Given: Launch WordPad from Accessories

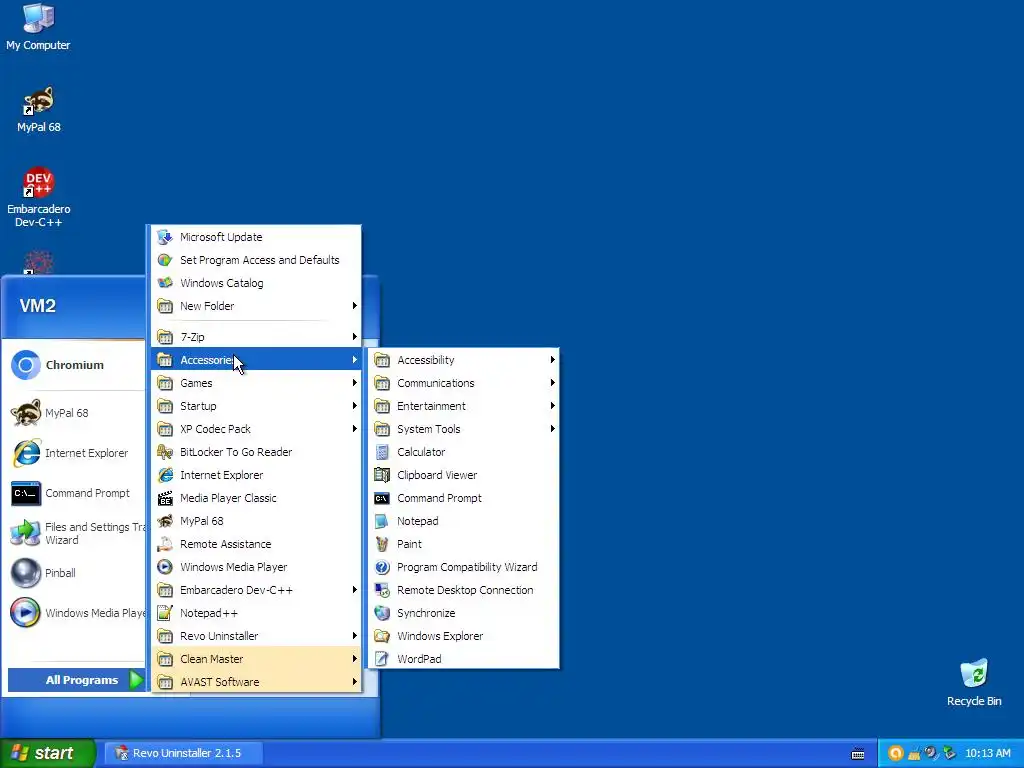Looking at the screenshot, I should (464, 658).
